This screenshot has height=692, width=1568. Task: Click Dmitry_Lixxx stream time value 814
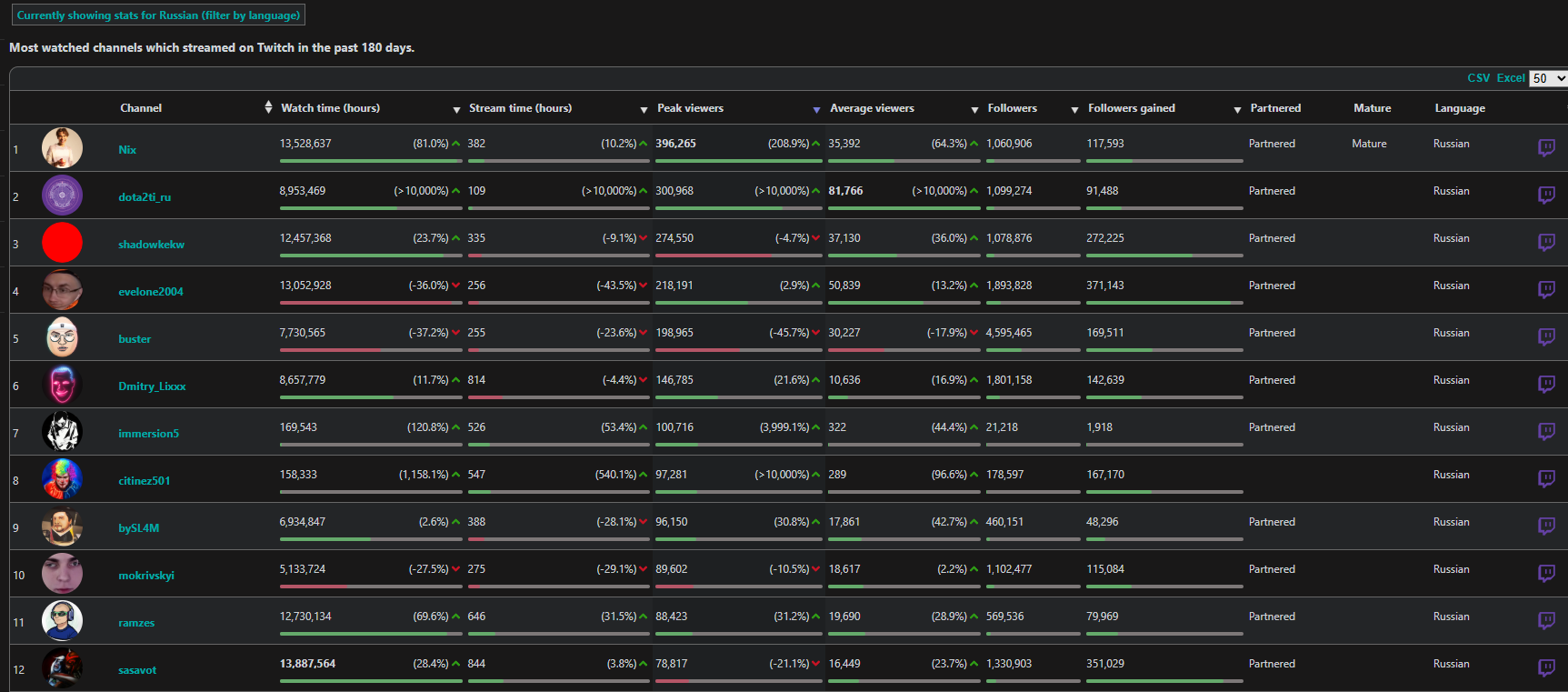(476, 380)
